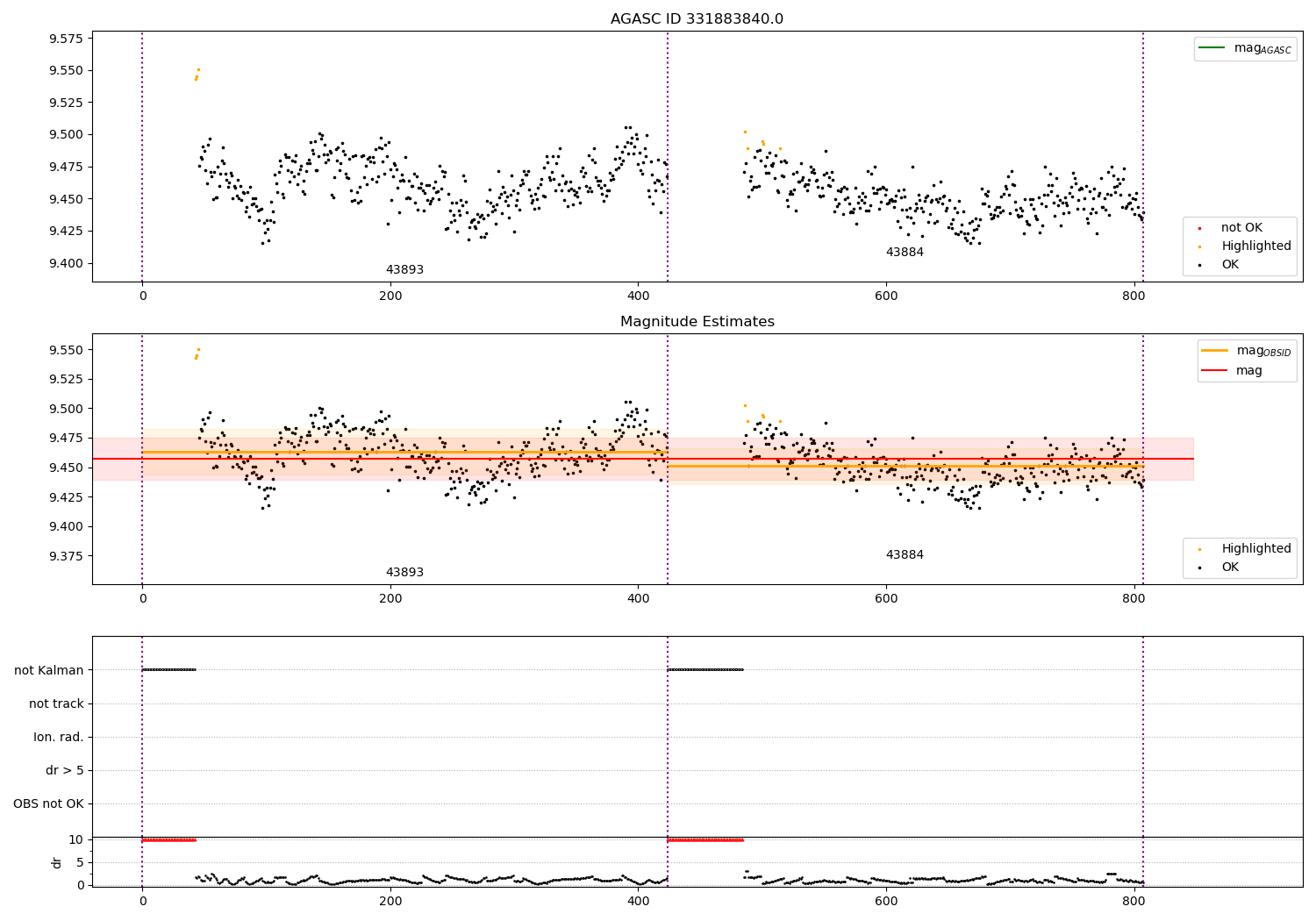1316x921 pixels.
Task: Click the 9.375 tick label in middle plot
Action: pyautogui.click(x=64, y=556)
